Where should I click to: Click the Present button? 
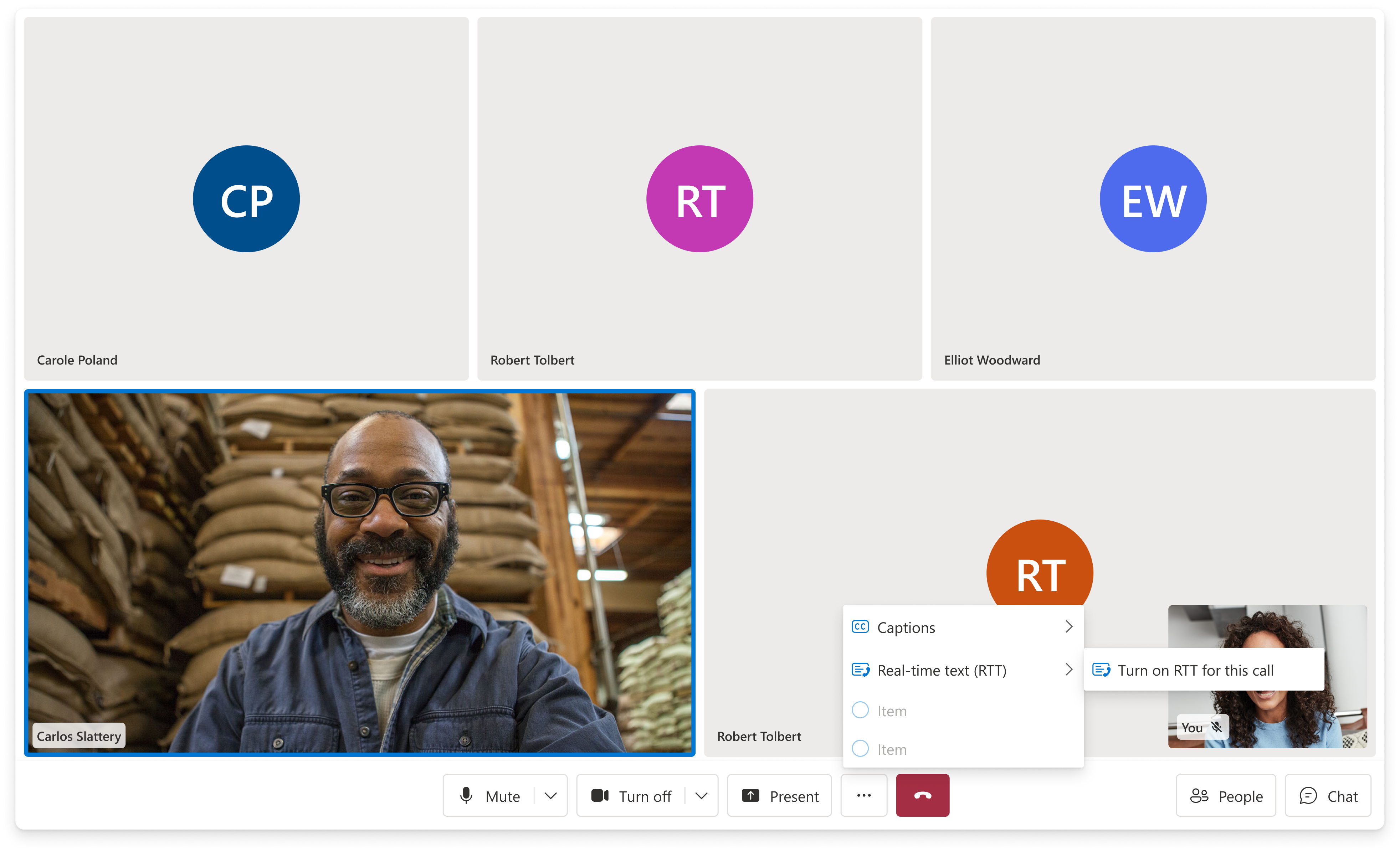[779, 795]
